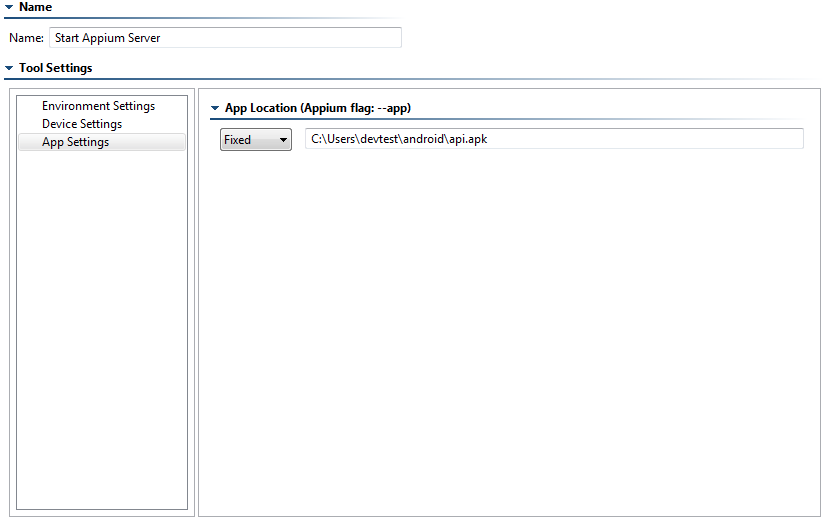
Task: Click the app location path field
Action: click(554, 139)
